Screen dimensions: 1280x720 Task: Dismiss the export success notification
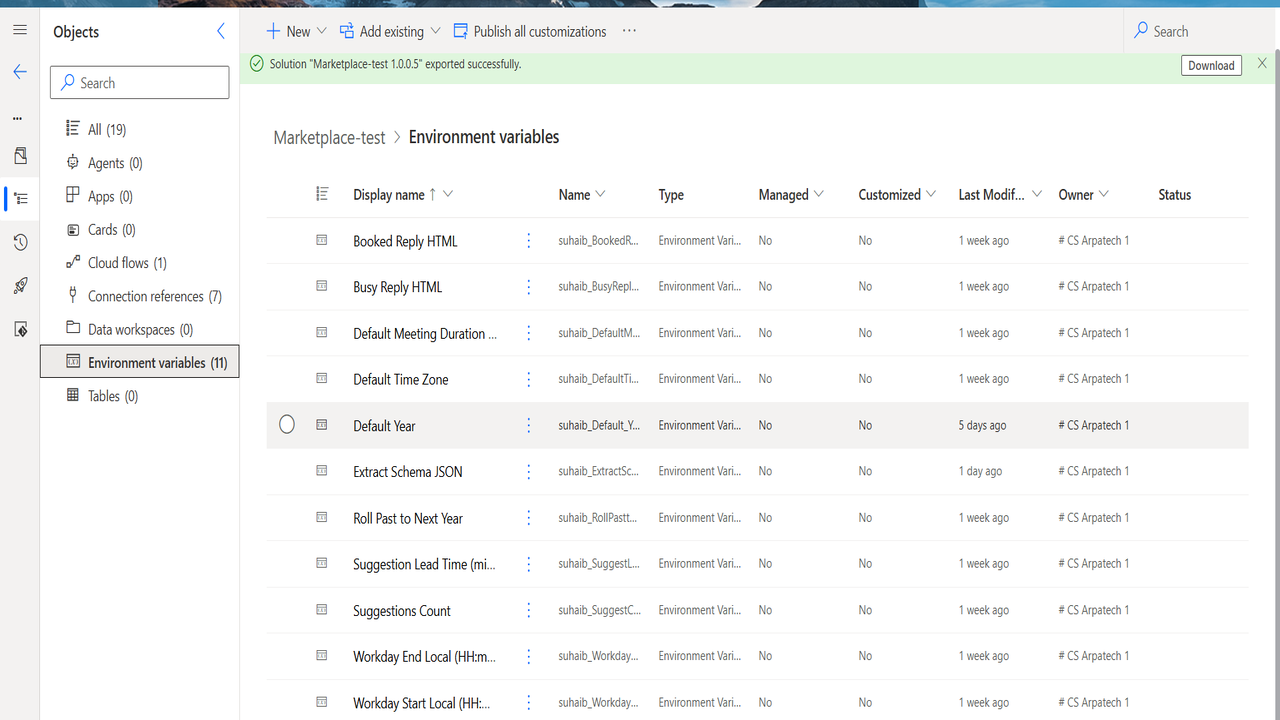click(1262, 64)
